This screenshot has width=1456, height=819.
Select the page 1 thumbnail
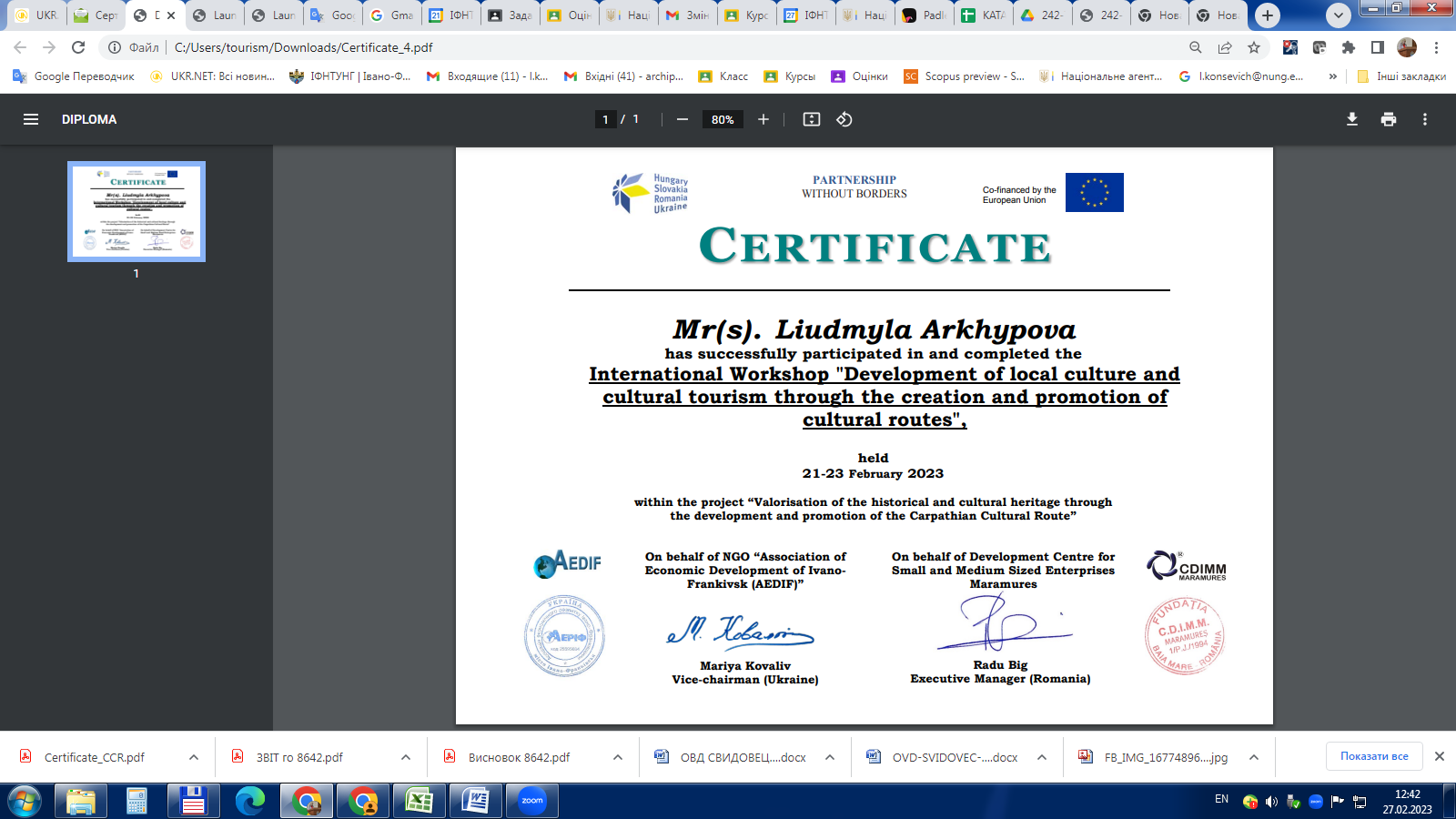[x=136, y=212]
